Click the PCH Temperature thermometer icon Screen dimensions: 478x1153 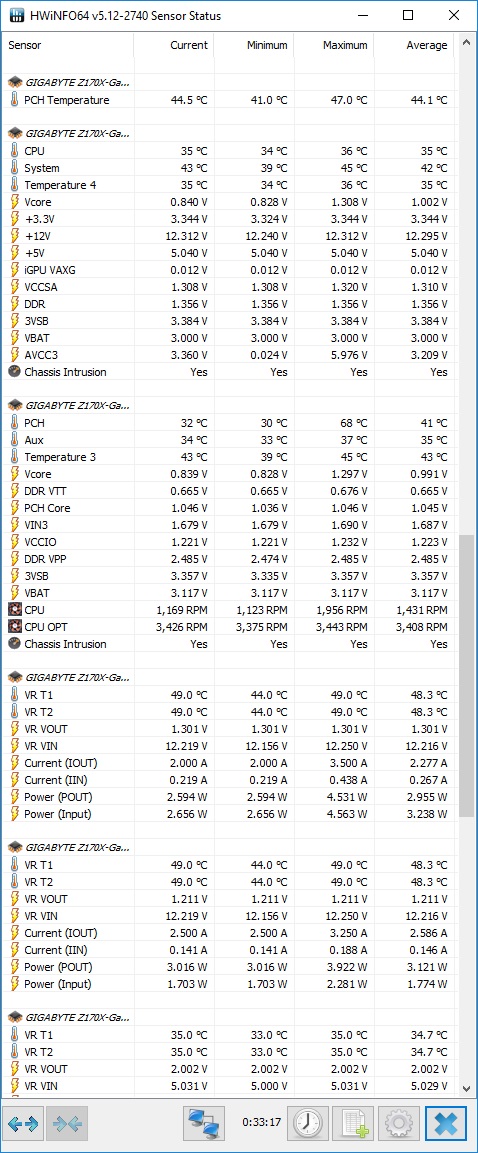point(14,100)
